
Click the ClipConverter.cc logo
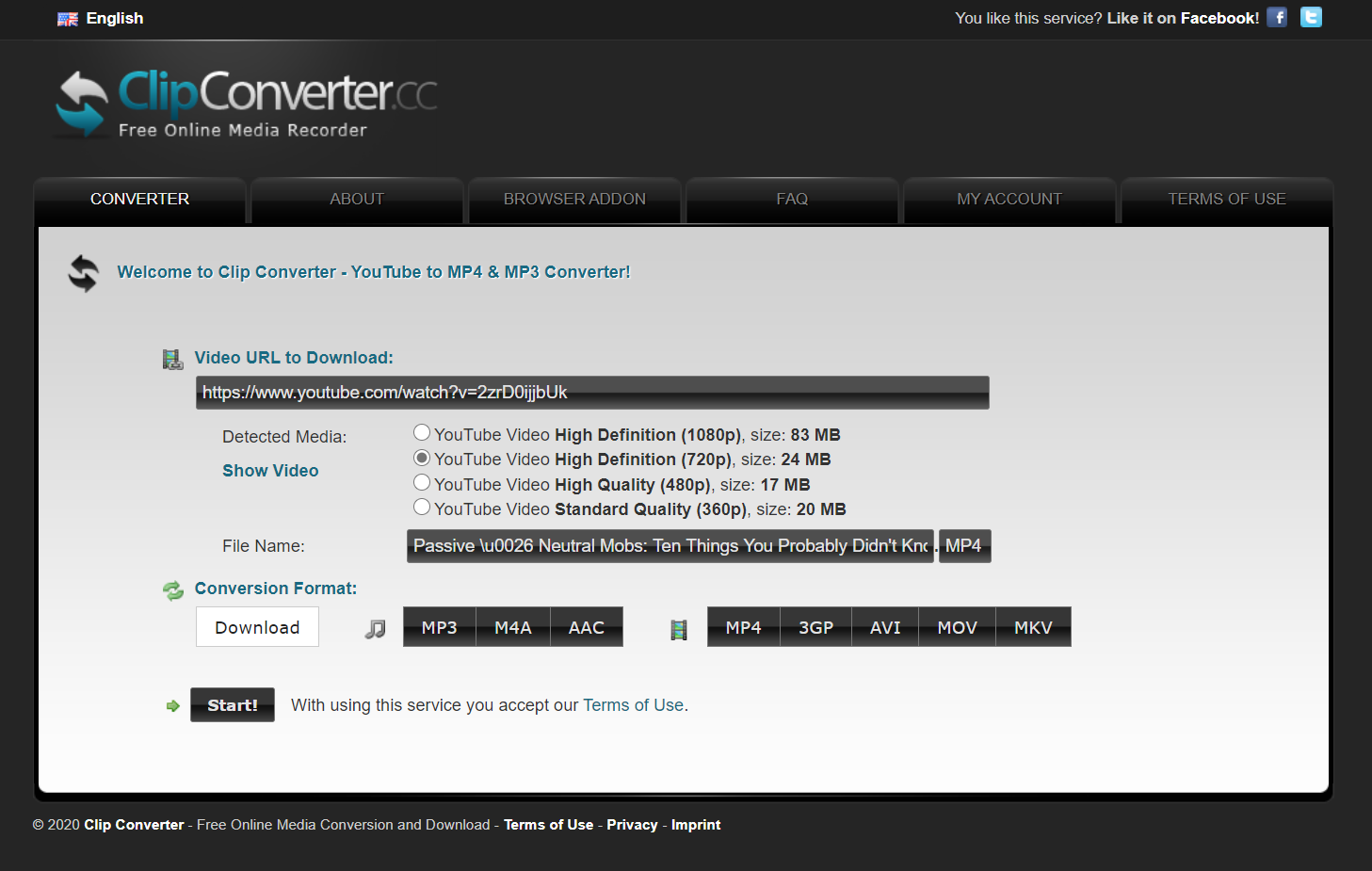coord(247,103)
